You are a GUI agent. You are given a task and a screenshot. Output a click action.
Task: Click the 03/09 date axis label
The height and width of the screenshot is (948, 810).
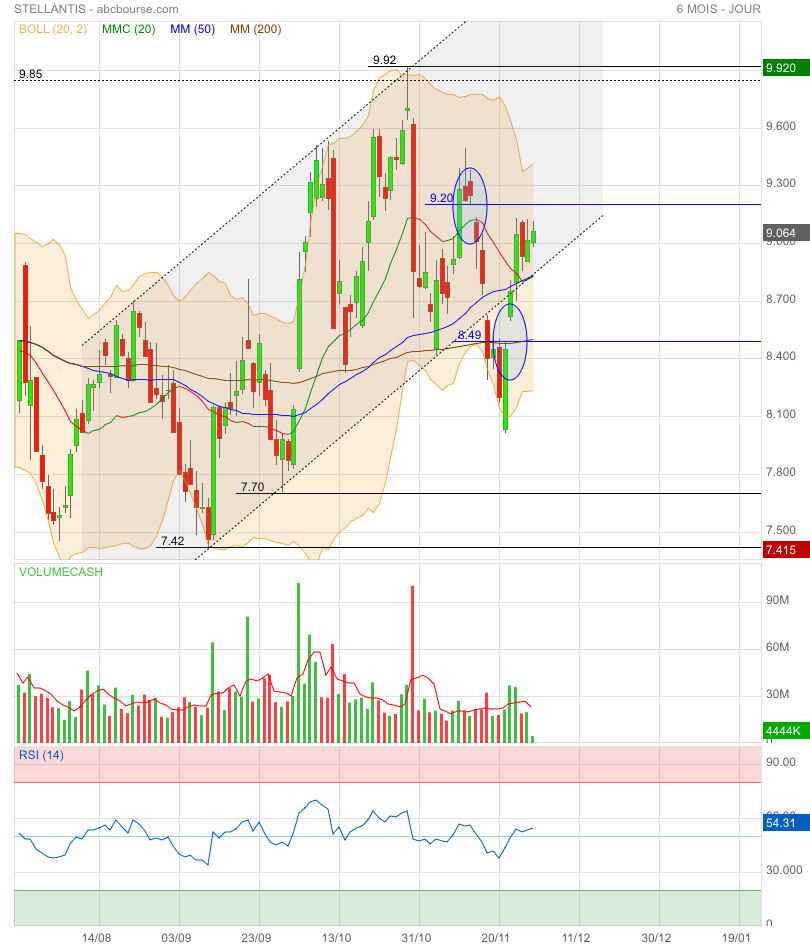tap(176, 938)
